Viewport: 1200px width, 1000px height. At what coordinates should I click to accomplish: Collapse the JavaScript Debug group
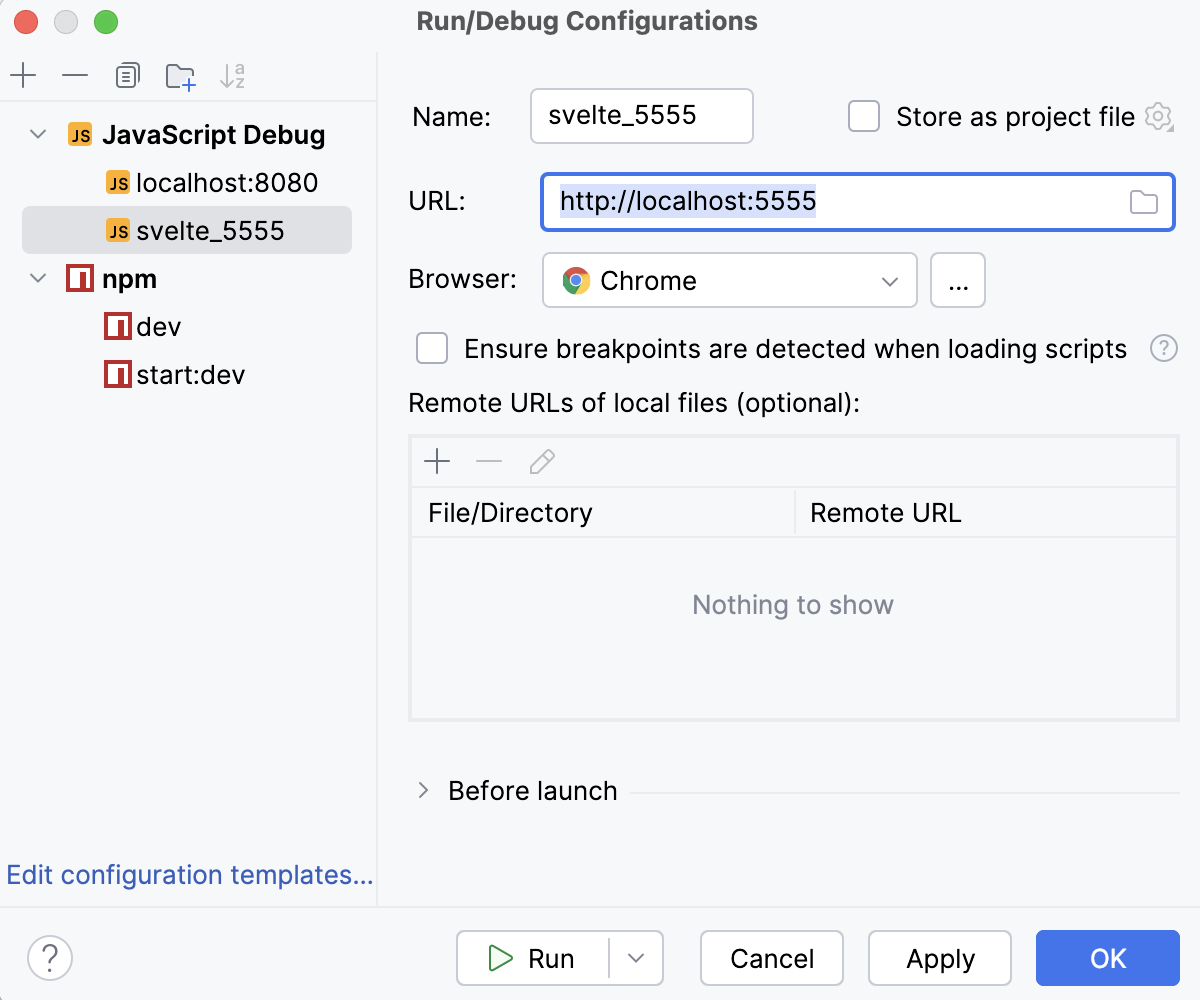tap(36, 134)
